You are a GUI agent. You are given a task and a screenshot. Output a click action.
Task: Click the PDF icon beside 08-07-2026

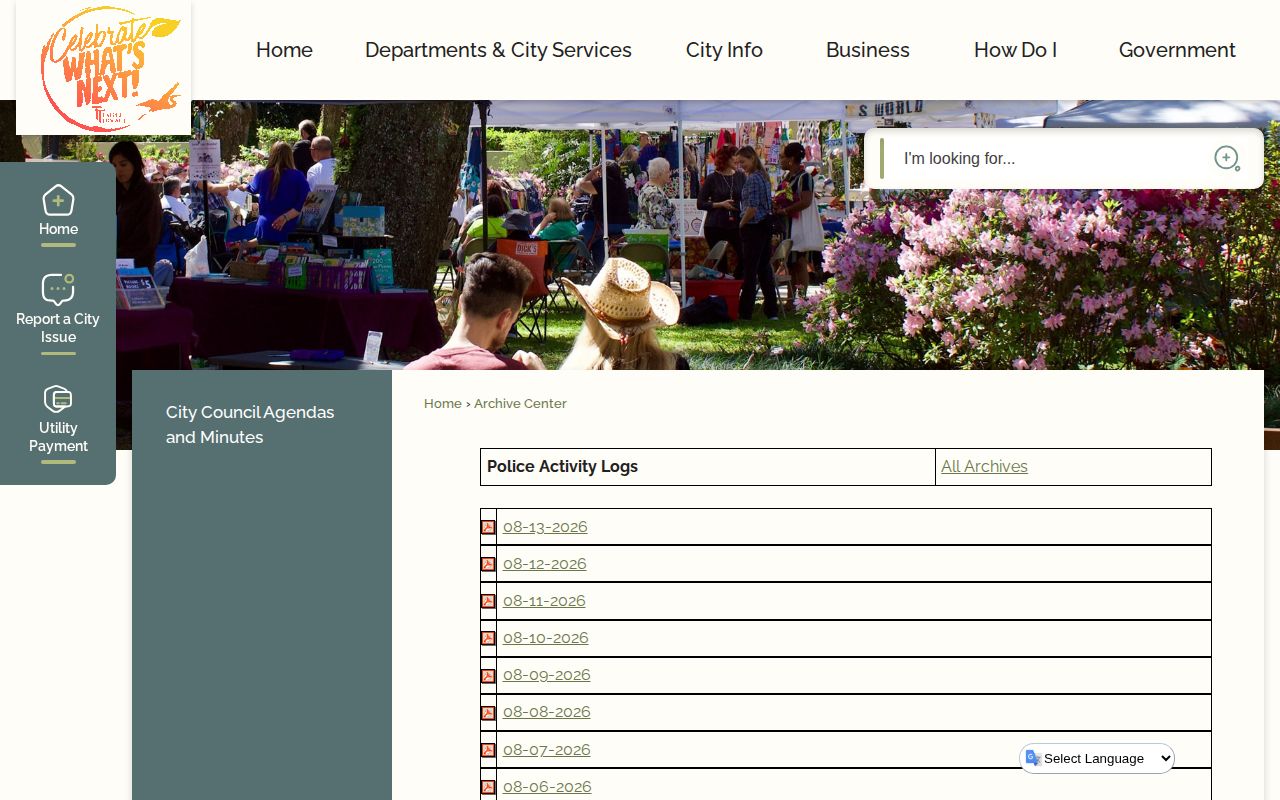(x=488, y=750)
